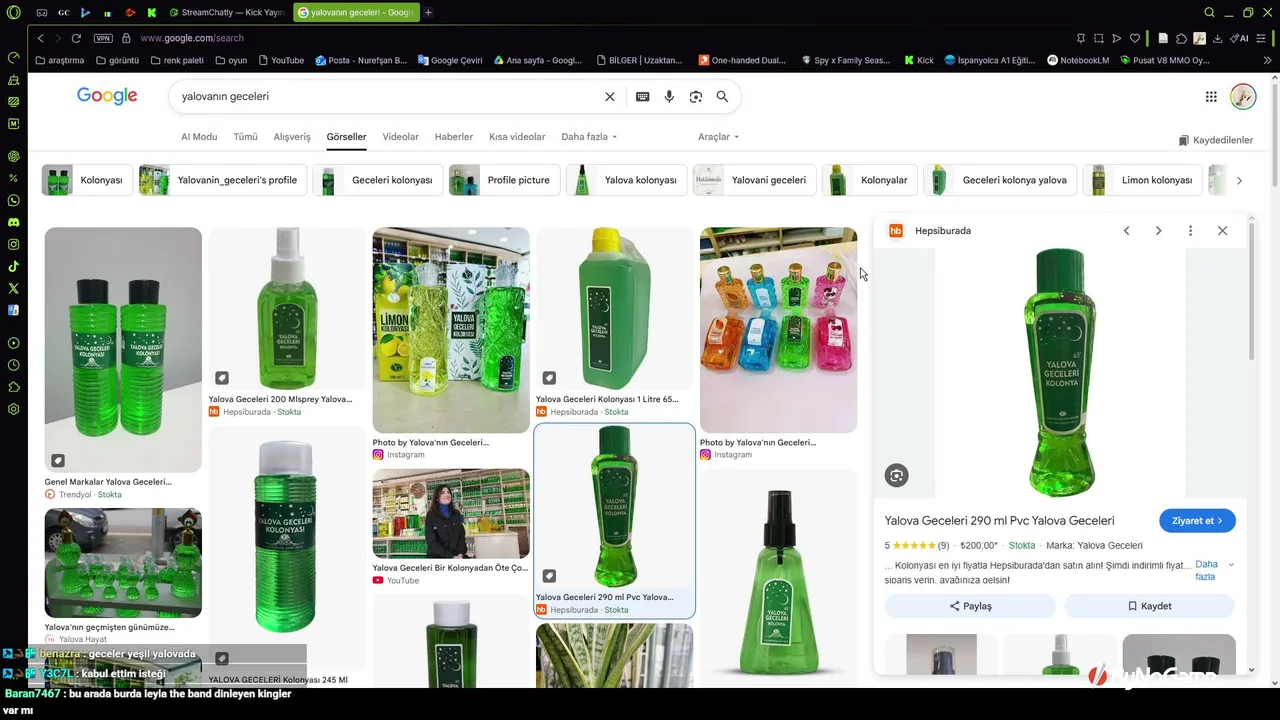Open the browser snapshot tool
1280x720 pixels.
coord(1099,38)
